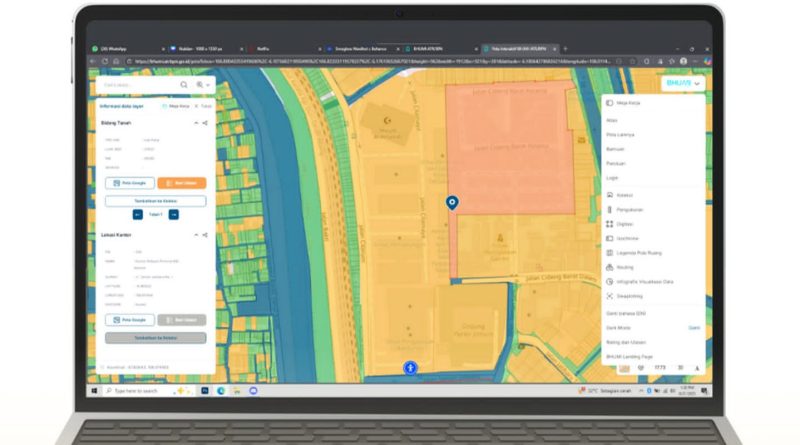Image resolution: width=800 pixels, height=445 pixels.
Task: Click the orange Beri Ulasan button
Action: coord(181,183)
